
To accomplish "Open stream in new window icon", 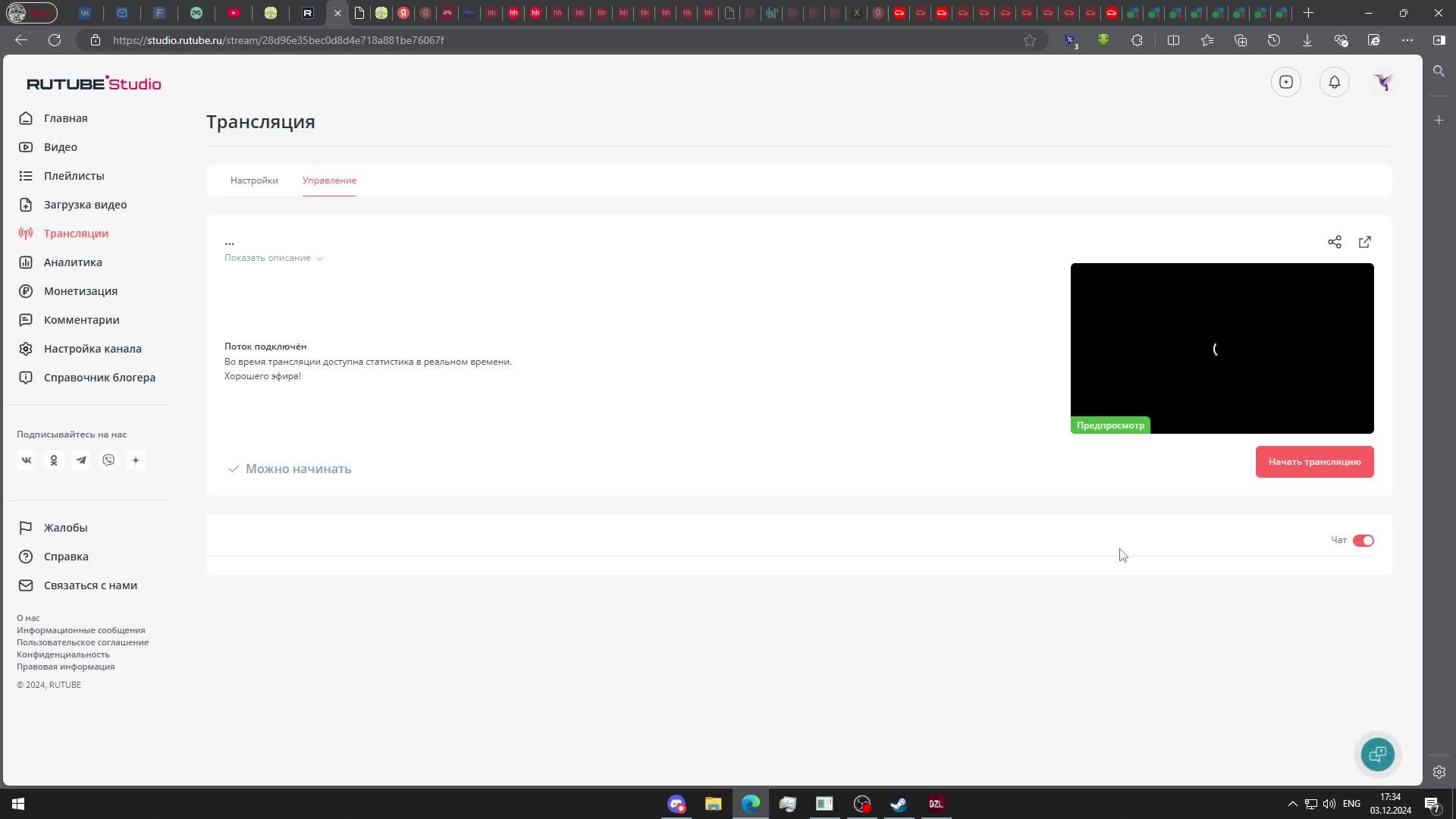I will point(1365,242).
